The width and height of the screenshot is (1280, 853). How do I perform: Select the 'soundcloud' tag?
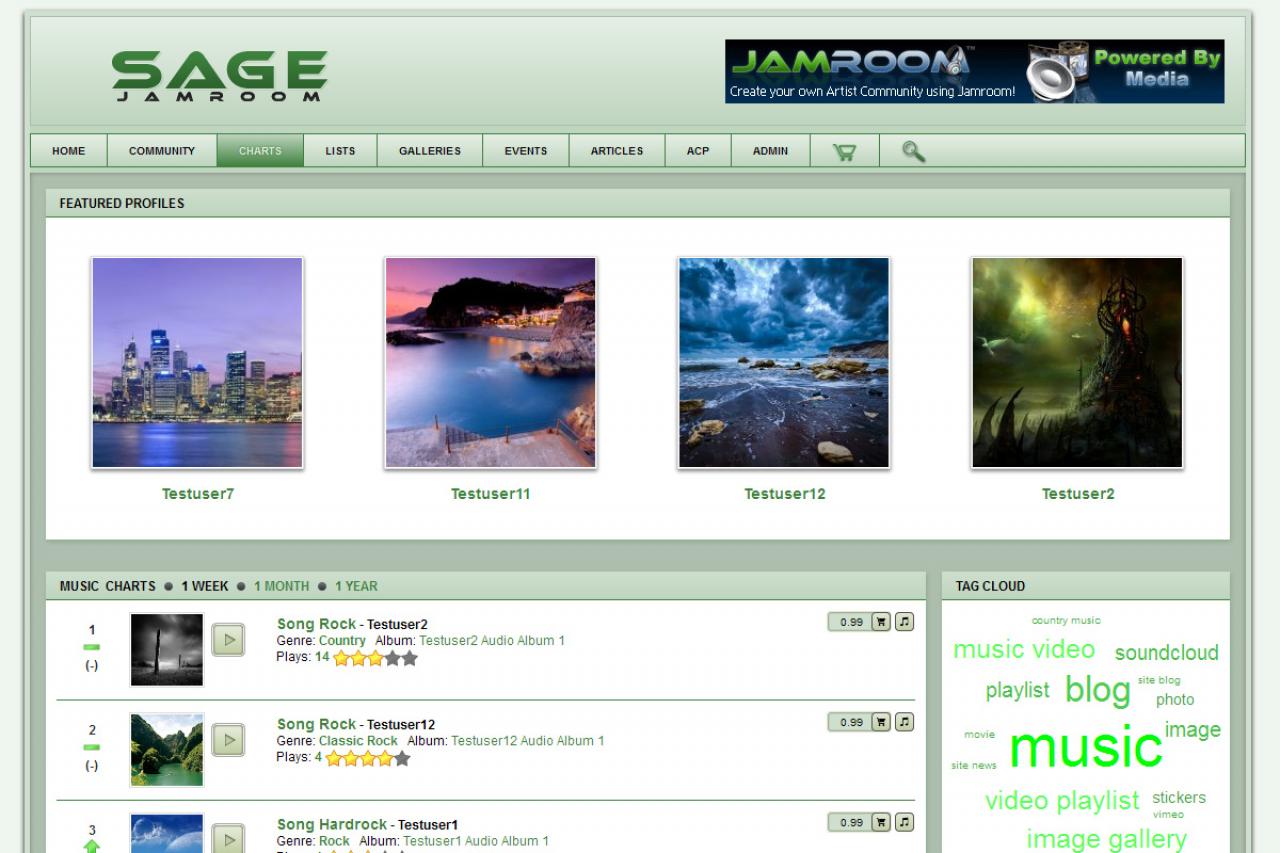click(x=1167, y=653)
